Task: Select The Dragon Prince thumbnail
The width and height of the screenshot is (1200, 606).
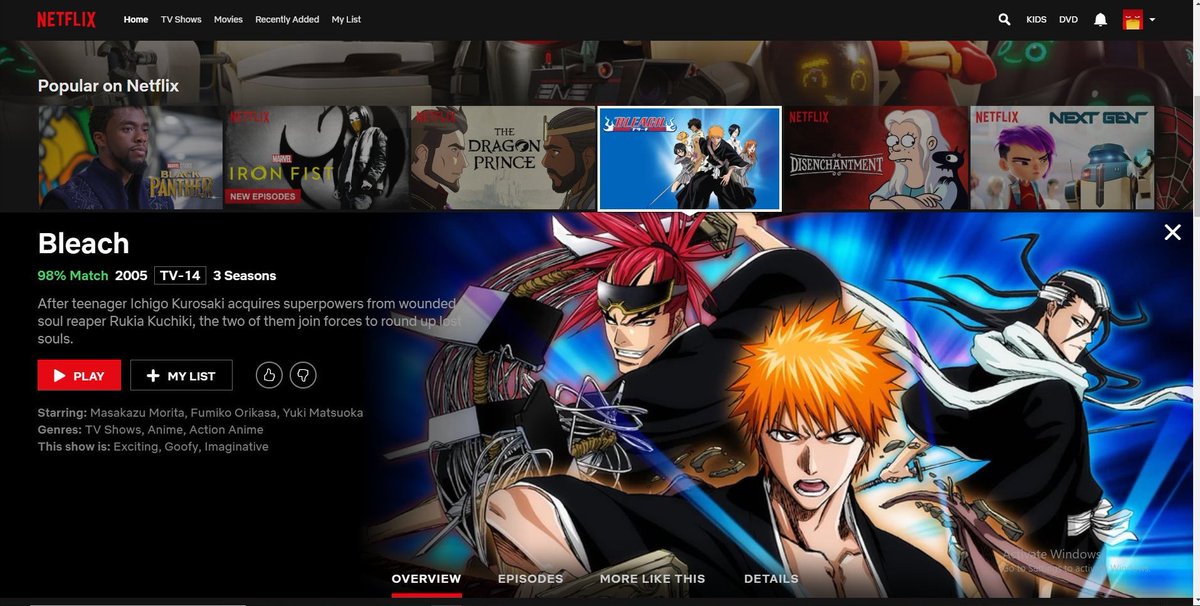Action: tap(502, 157)
